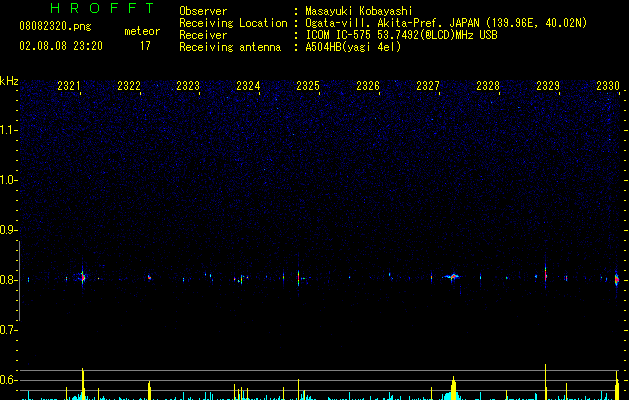This screenshot has width=629, height=400.
Task: Select the Ogata-vill. Akita-Pref. JAPAN location text
Action: [446, 23]
